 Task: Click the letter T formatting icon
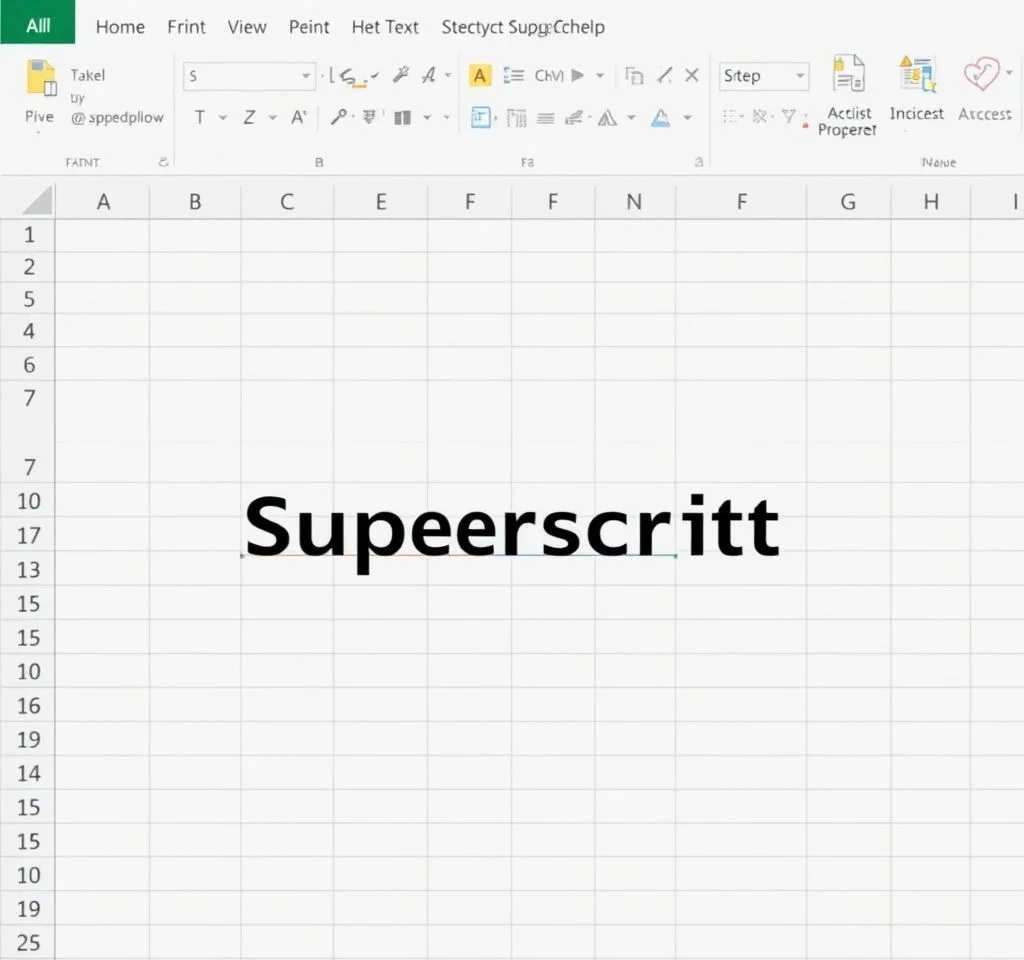(199, 118)
